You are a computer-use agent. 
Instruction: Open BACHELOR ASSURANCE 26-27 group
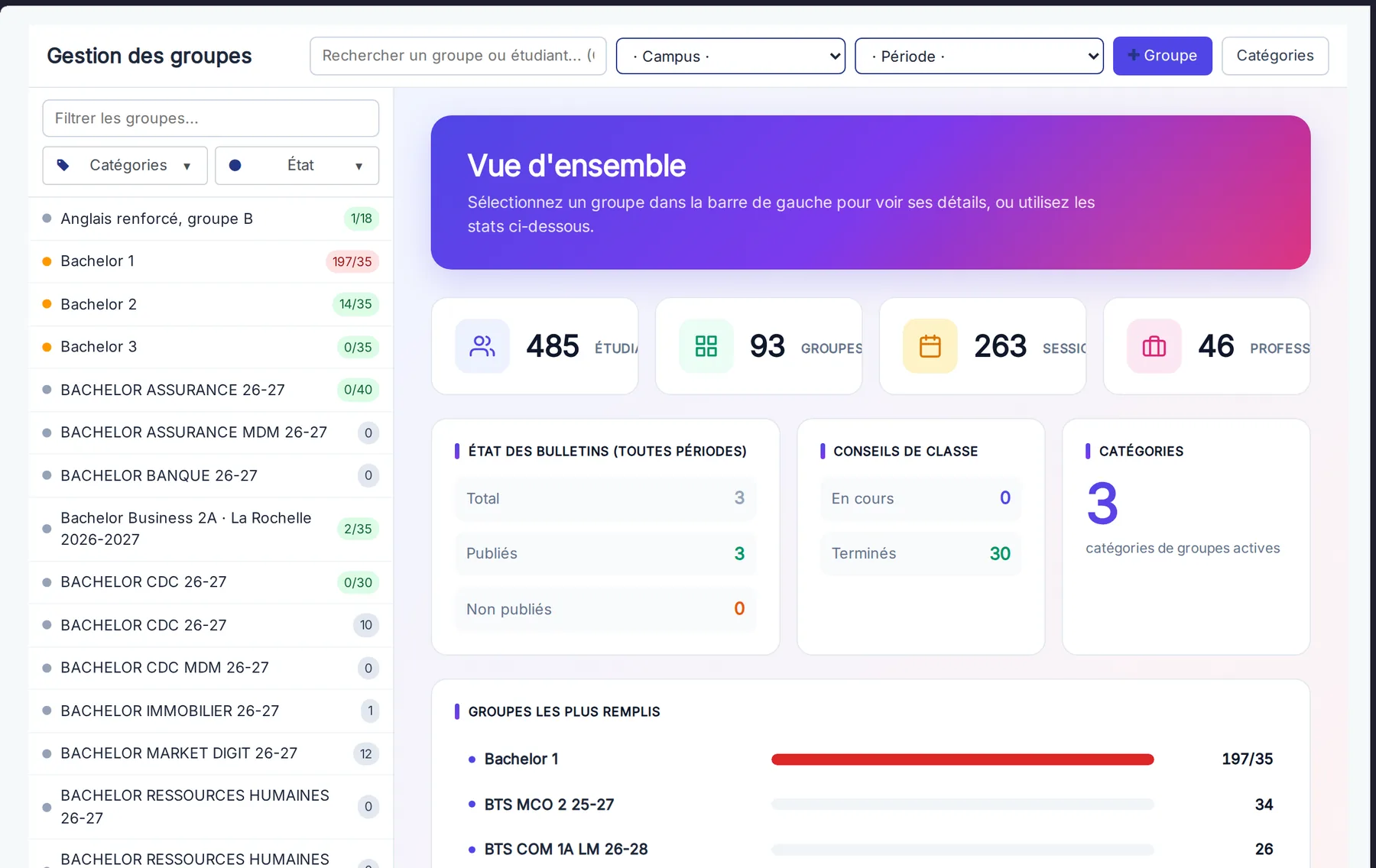pyautogui.click(x=211, y=390)
